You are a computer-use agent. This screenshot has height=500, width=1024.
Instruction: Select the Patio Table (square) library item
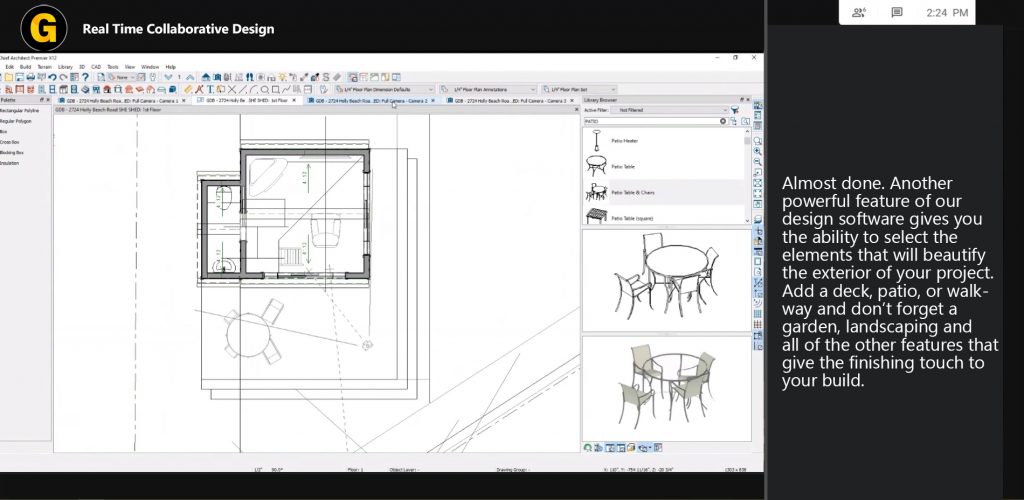[x=663, y=217]
